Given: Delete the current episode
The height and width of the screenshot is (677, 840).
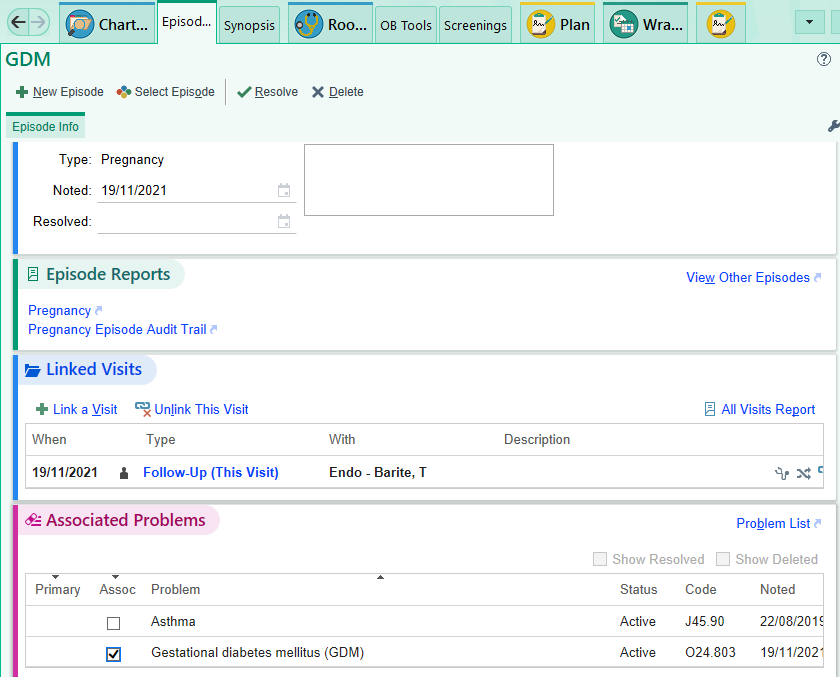Looking at the screenshot, I should (x=338, y=92).
